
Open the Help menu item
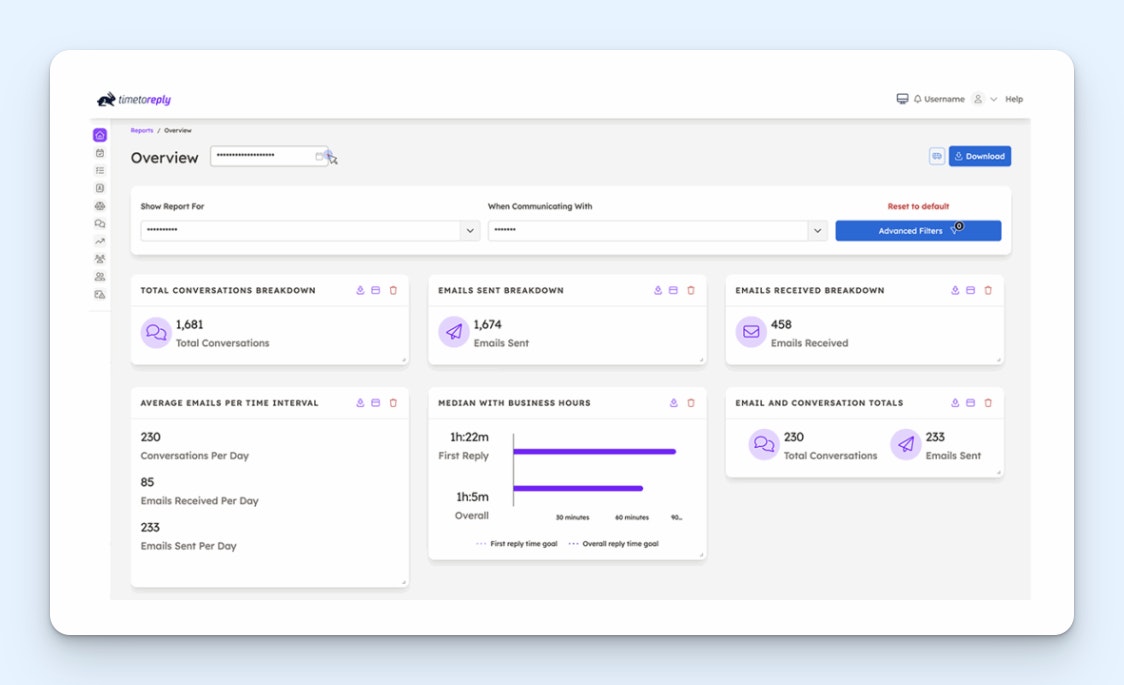[1014, 99]
